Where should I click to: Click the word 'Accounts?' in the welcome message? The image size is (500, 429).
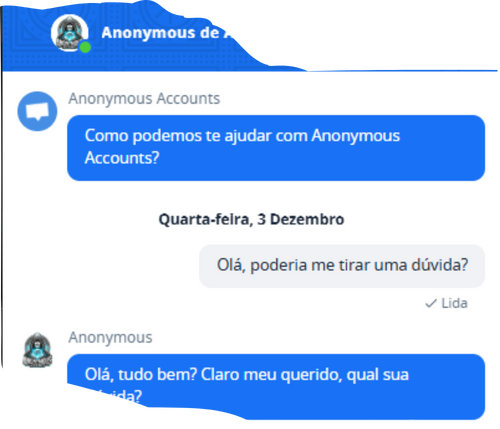122,158
